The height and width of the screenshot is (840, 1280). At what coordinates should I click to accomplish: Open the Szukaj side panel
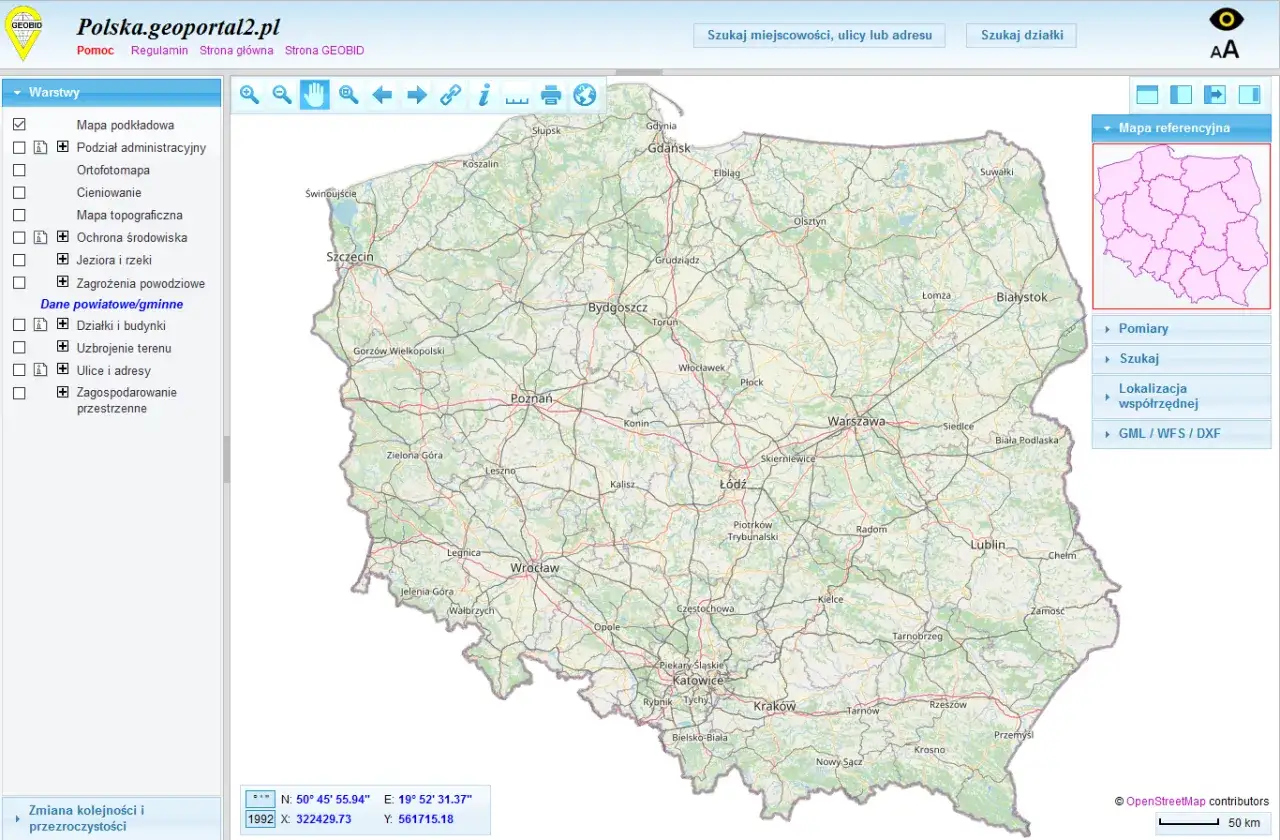(x=1181, y=359)
